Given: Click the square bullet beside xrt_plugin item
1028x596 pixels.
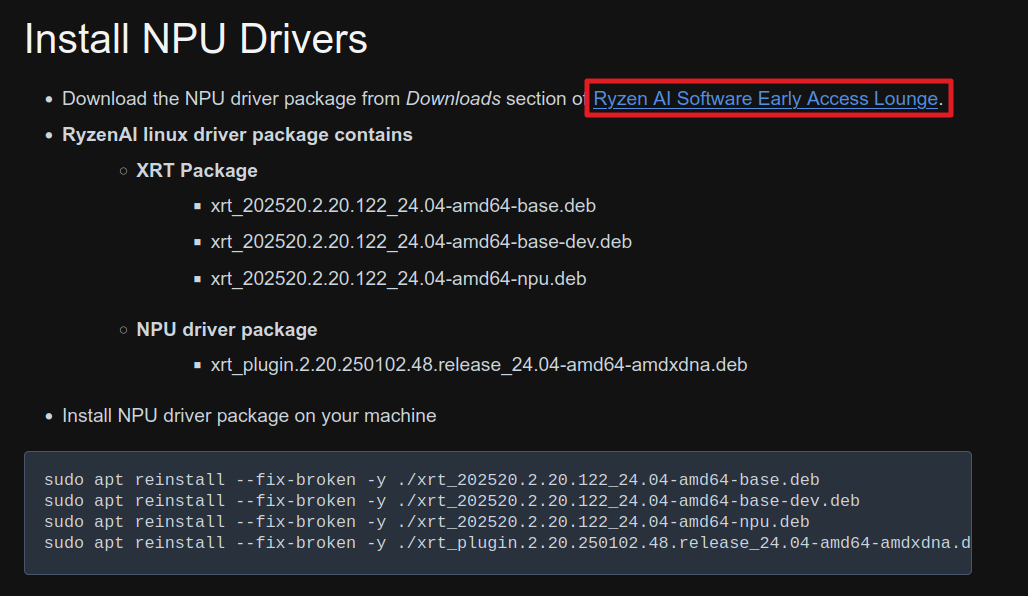Looking at the screenshot, I should pyautogui.click(x=198, y=366).
